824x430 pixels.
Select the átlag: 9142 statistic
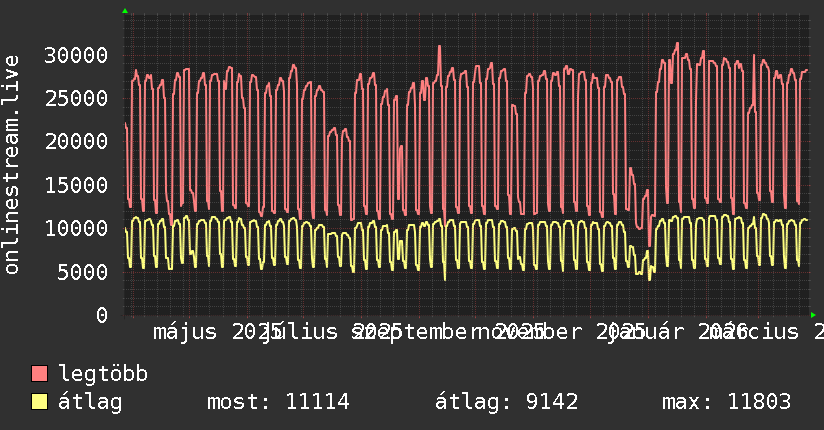[507, 402]
